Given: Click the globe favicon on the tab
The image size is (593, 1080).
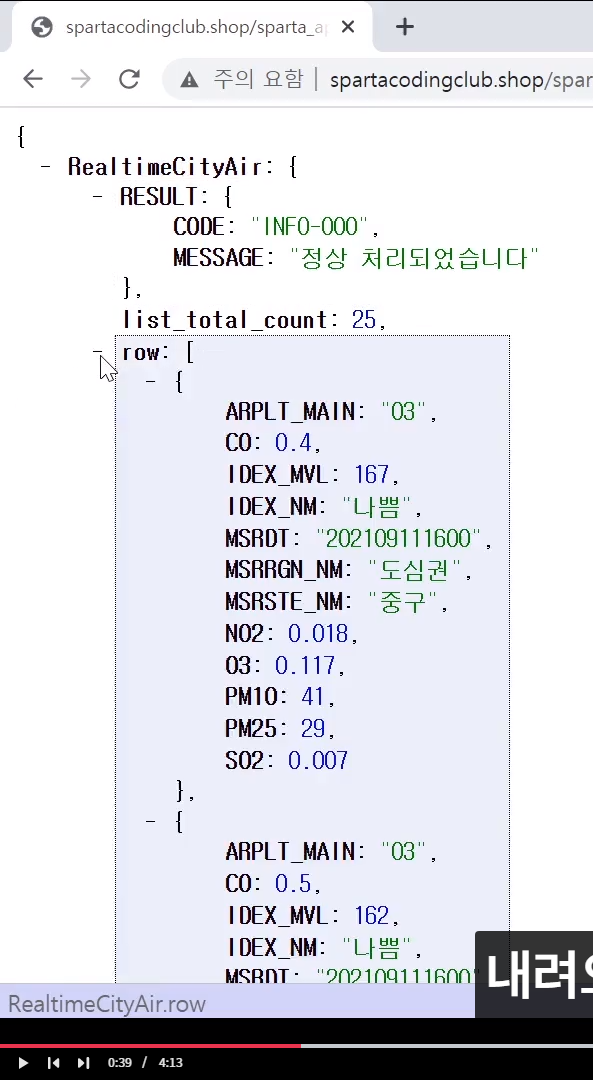Looking at the screenshot, I should (42, 27).
